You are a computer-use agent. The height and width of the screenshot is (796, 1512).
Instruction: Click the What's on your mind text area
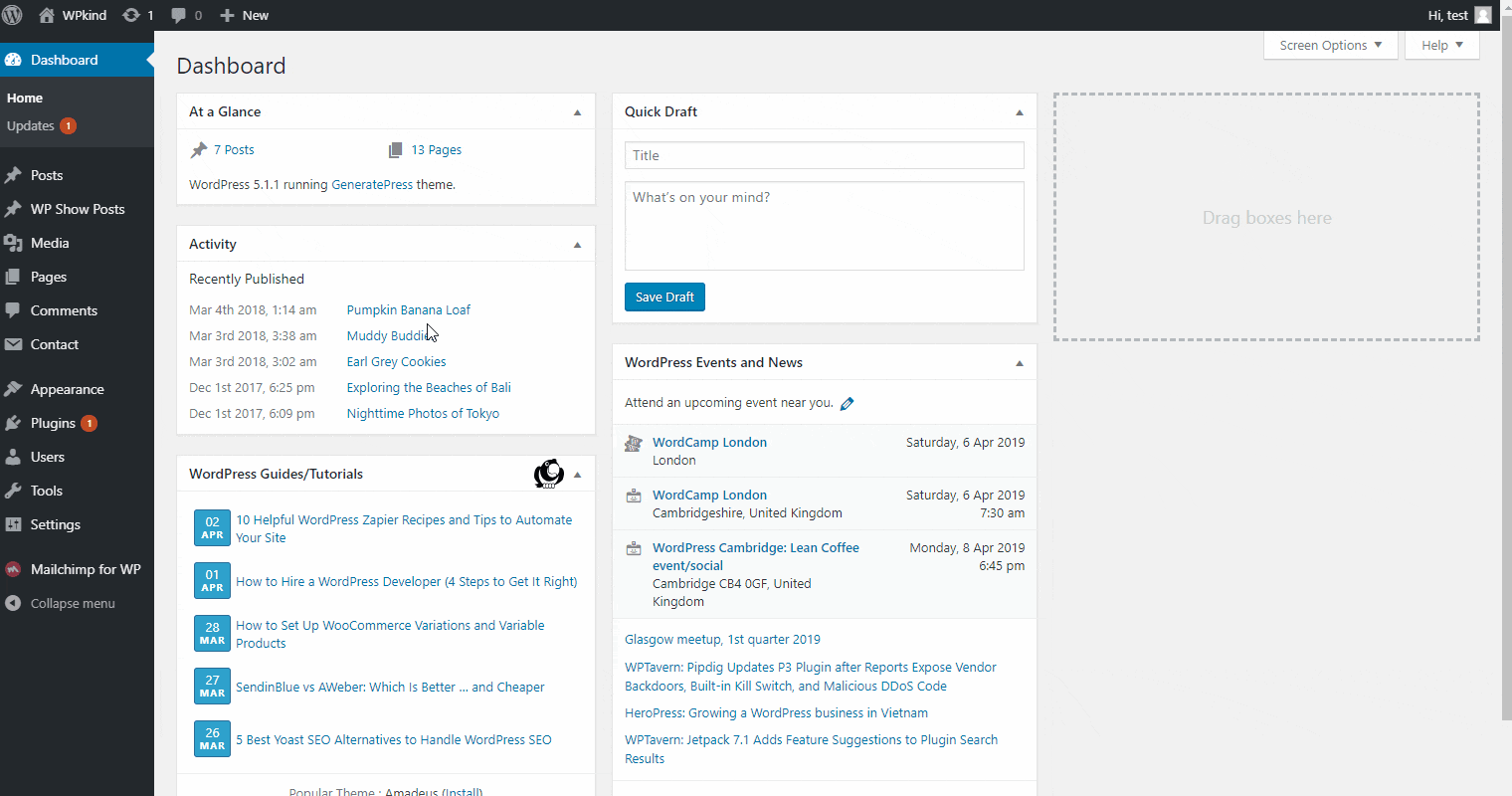(824, 226)
